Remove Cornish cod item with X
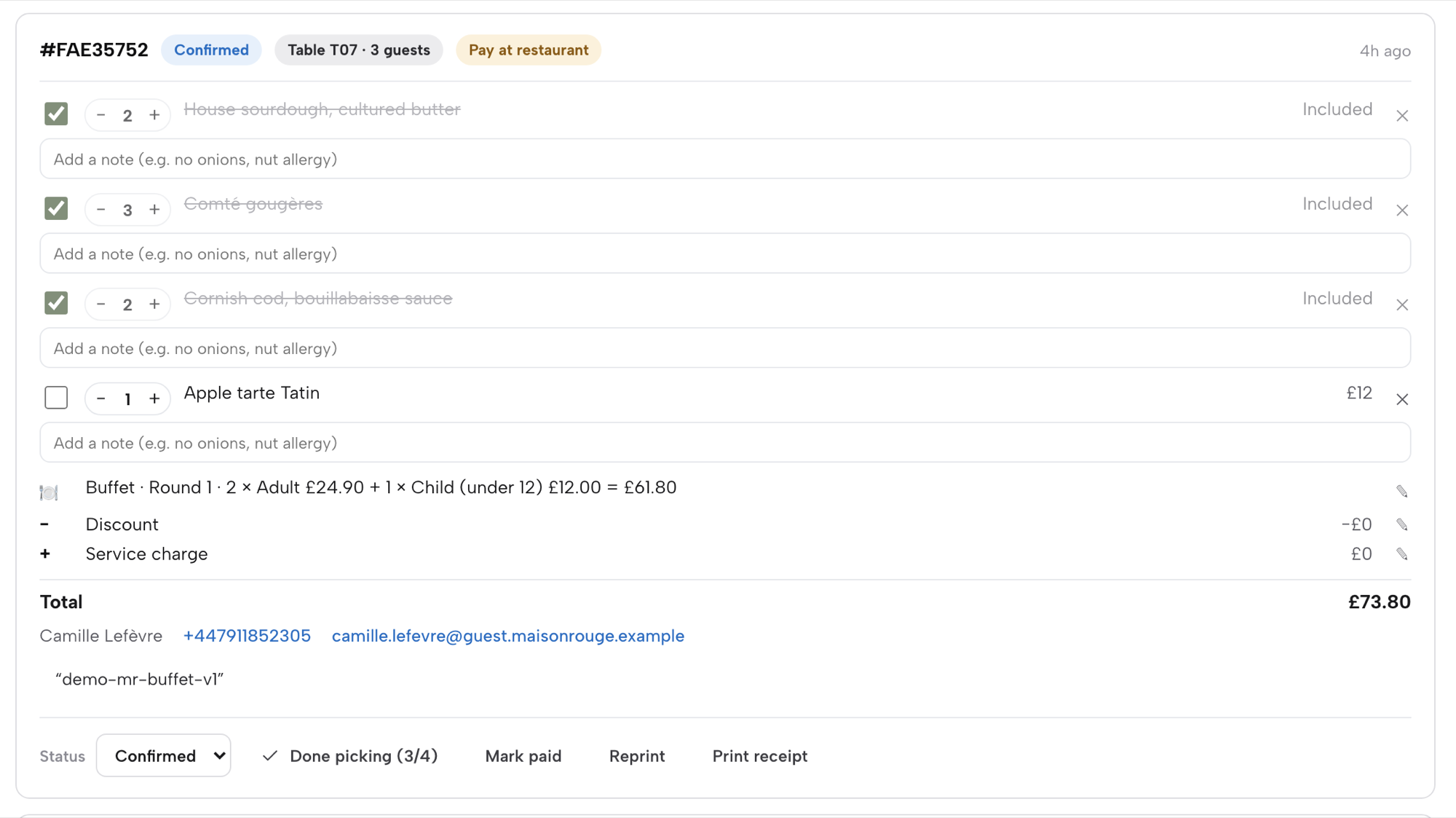This screenshot has height=818, width=1456. pos(1402,305)
